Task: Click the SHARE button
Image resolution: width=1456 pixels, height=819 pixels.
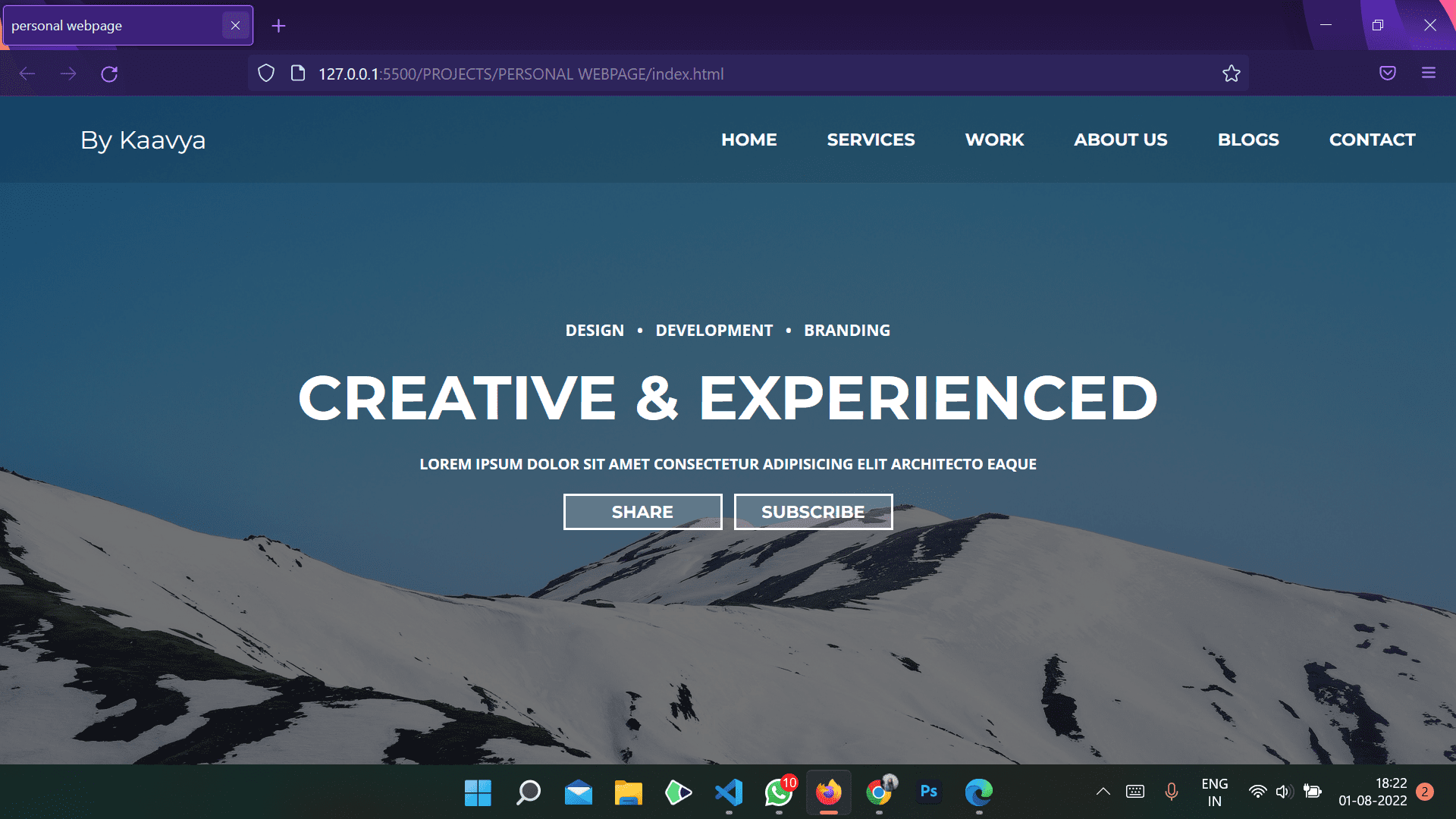Action: point(642,511)
